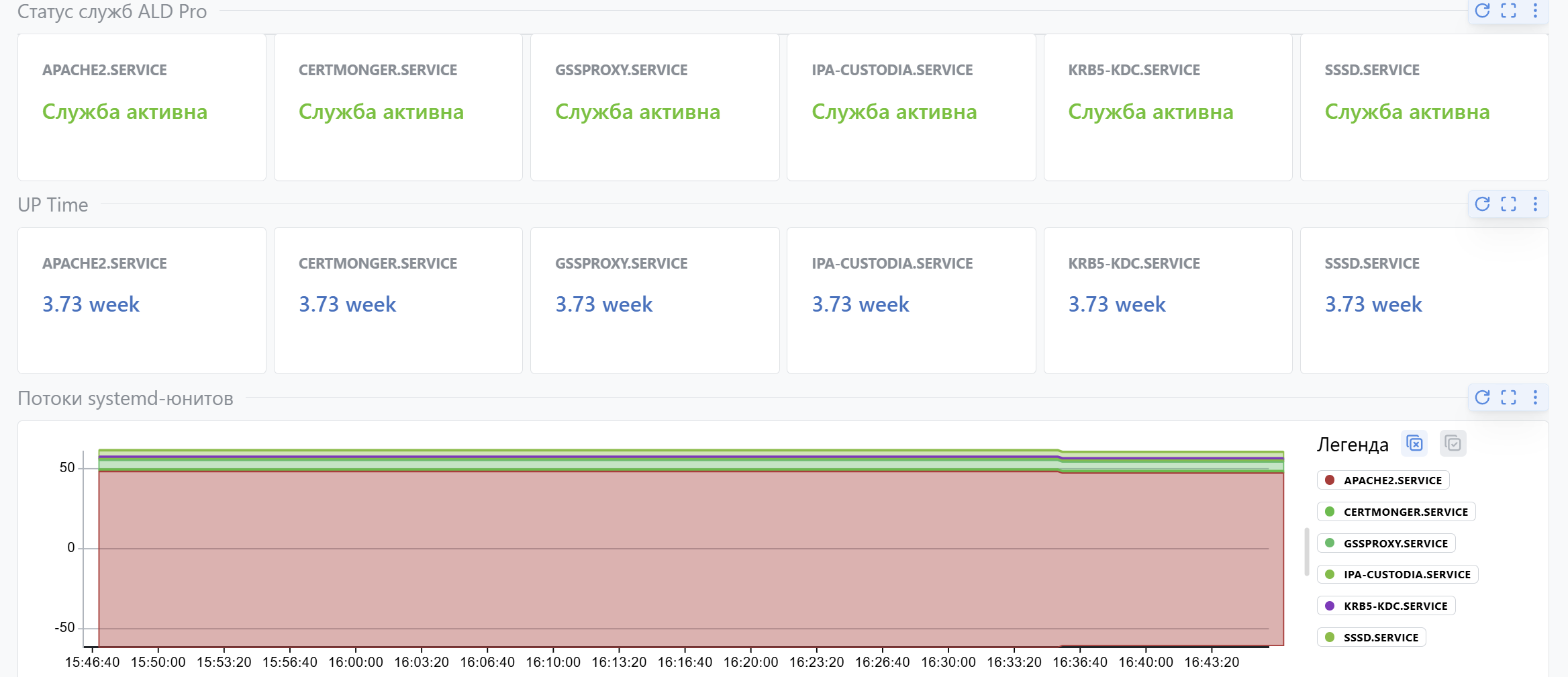Image resolution: width=1568 pixels, height=677 pixels.
Task: Deselect all series in the legend
Action: pos(1414,444)
